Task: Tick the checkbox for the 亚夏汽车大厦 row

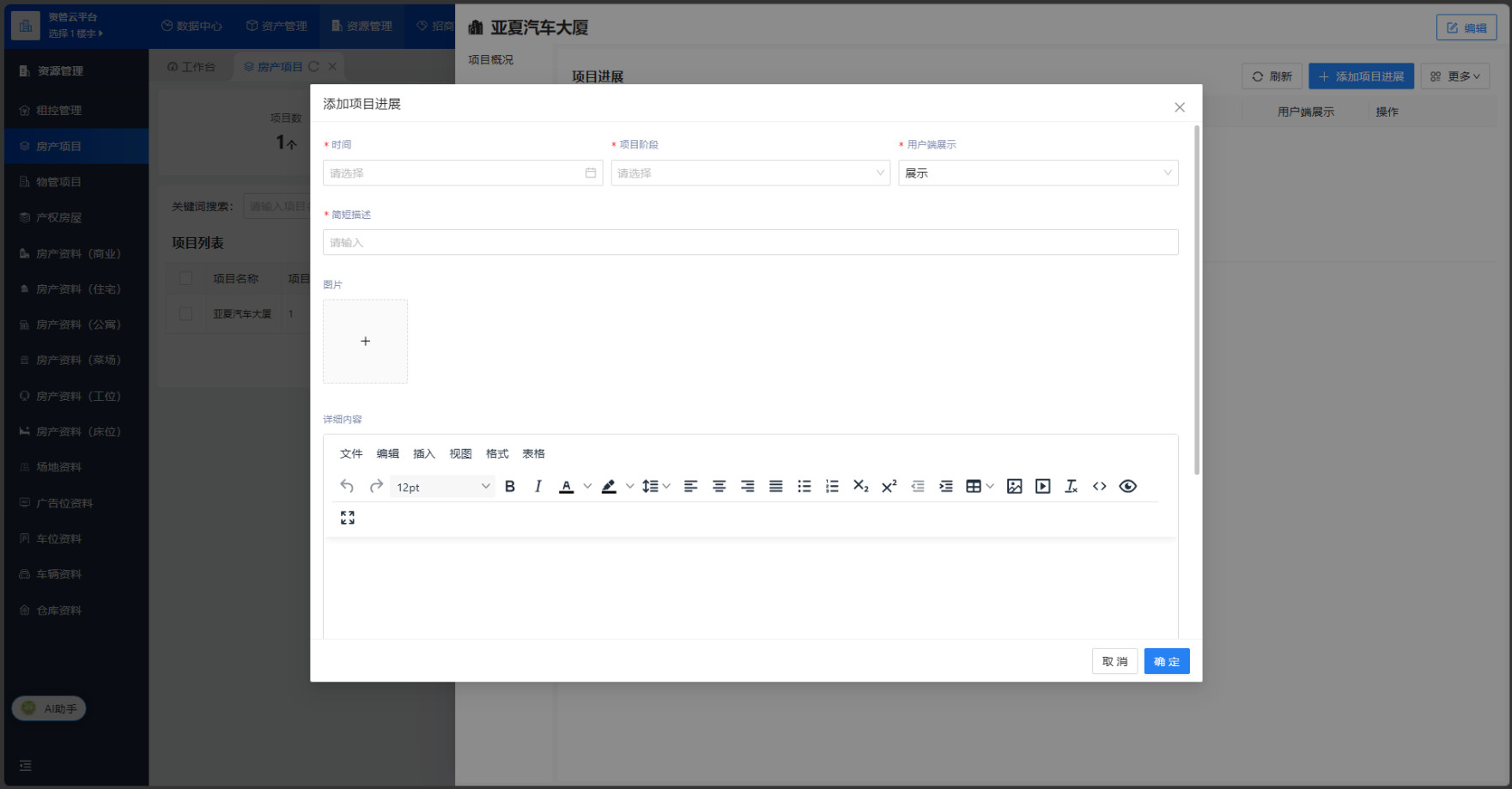Action: coord(185,314)
